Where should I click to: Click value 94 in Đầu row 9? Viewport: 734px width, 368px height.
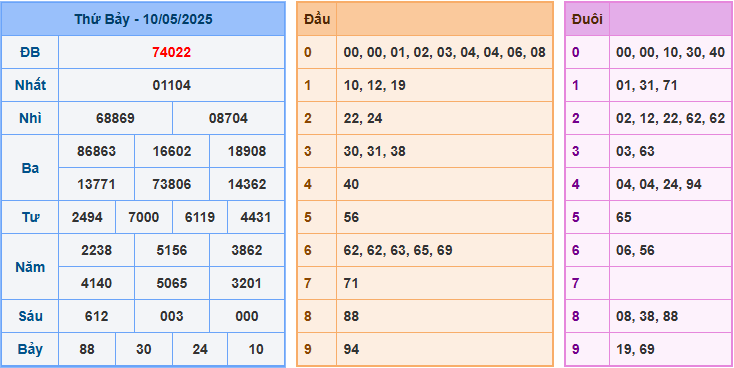[351, 349]
